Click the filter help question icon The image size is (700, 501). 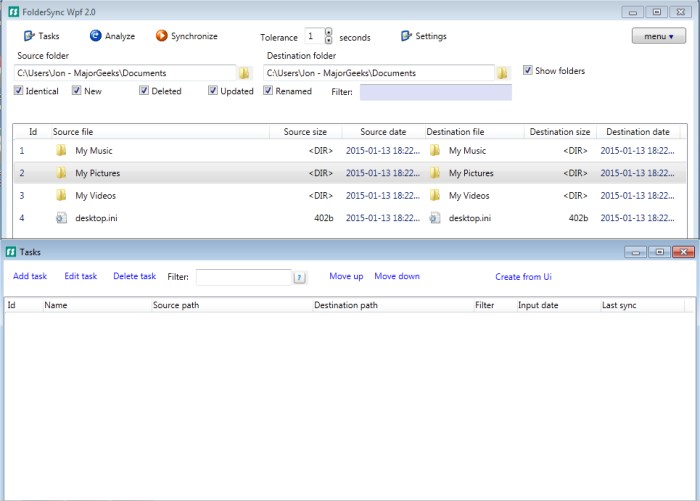tap(300, 278)
